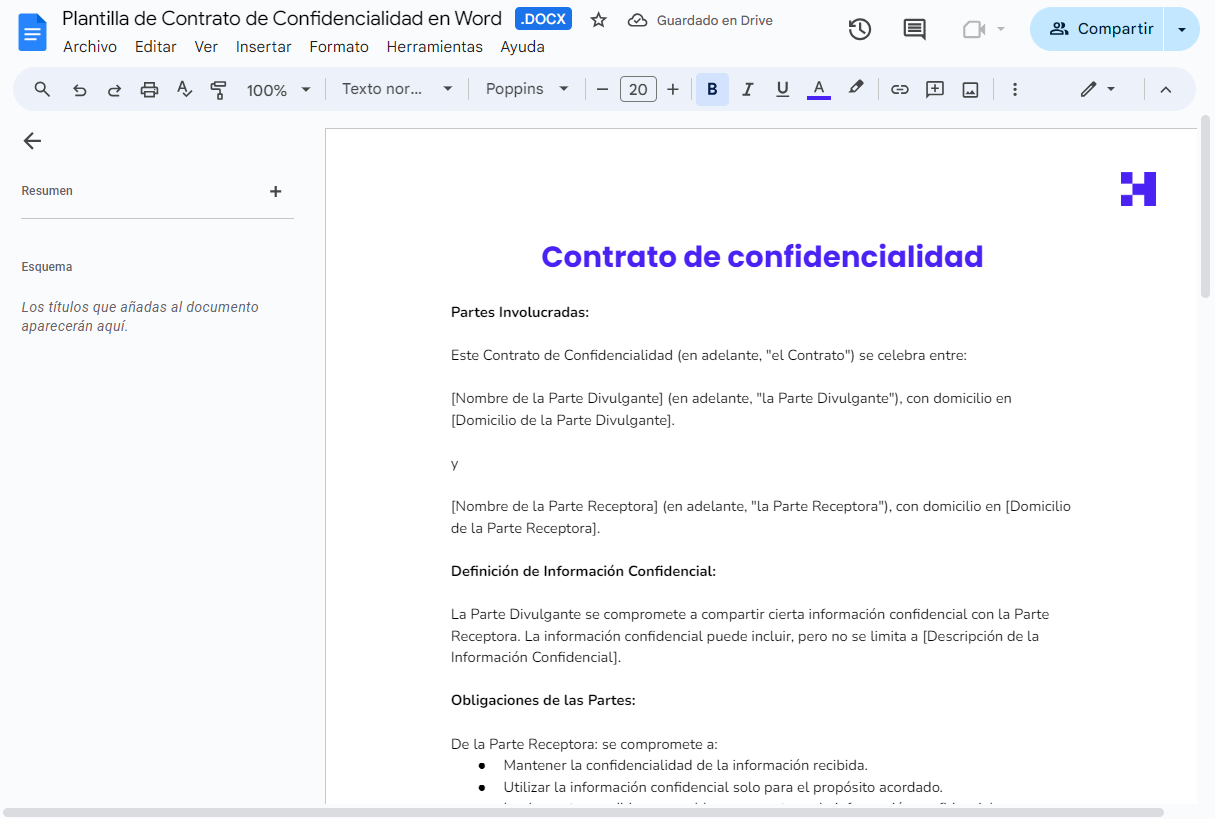Undo the last change
The height and width of the screenshot is (819, 1215).
pyautogui.click(x=79, y=89)
